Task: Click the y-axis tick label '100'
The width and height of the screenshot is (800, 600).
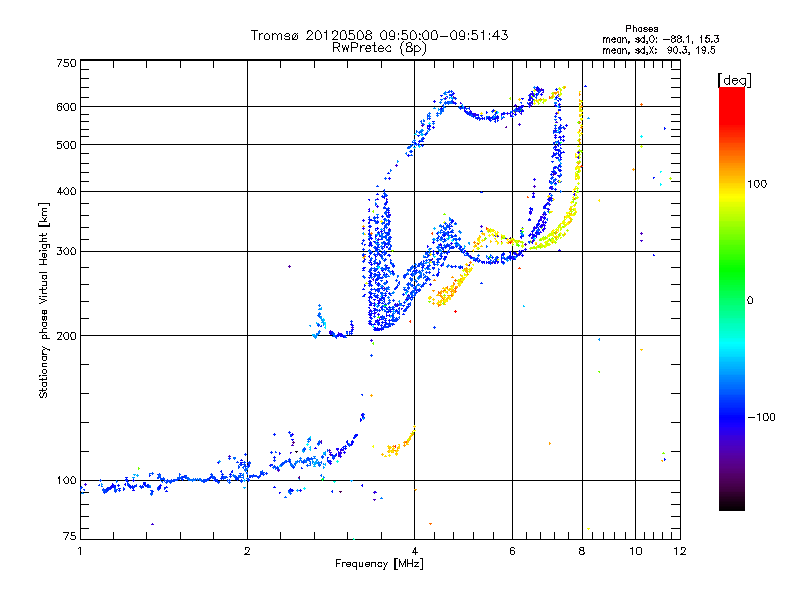Action: point(66,481)
